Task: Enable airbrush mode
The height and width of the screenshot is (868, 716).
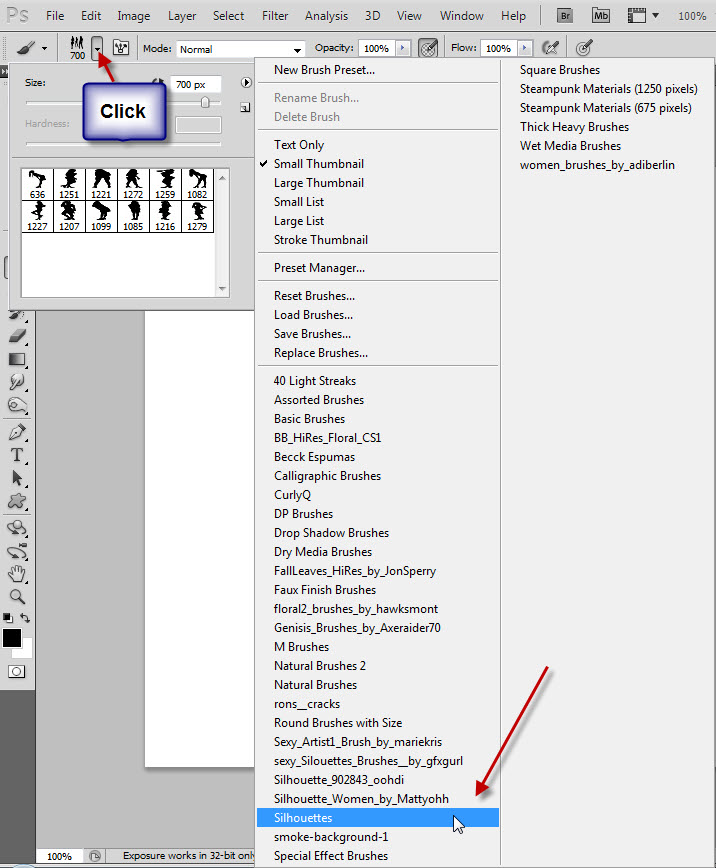Action: point(549,48)
